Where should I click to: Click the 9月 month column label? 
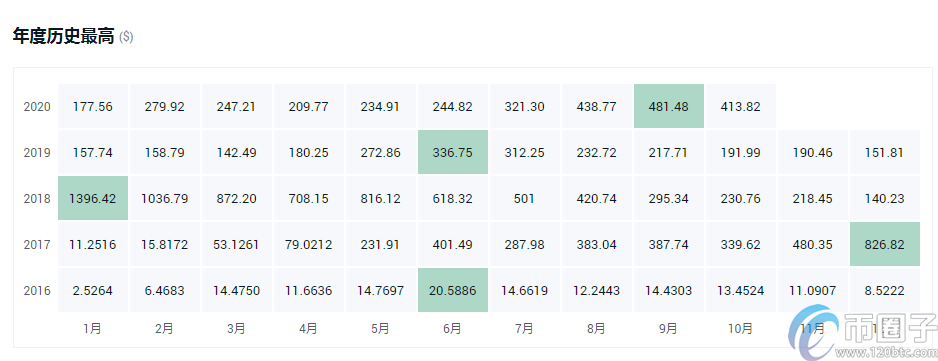(669, 329)
